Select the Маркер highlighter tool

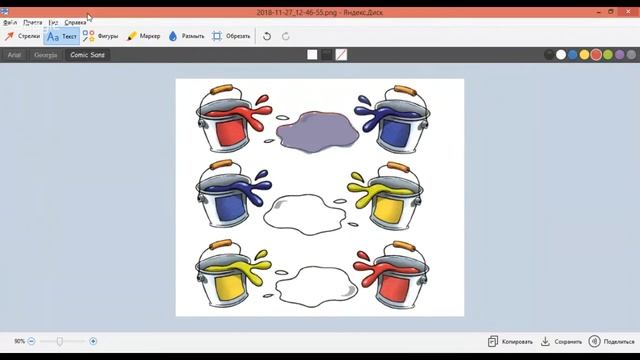(x=143, y=36)
